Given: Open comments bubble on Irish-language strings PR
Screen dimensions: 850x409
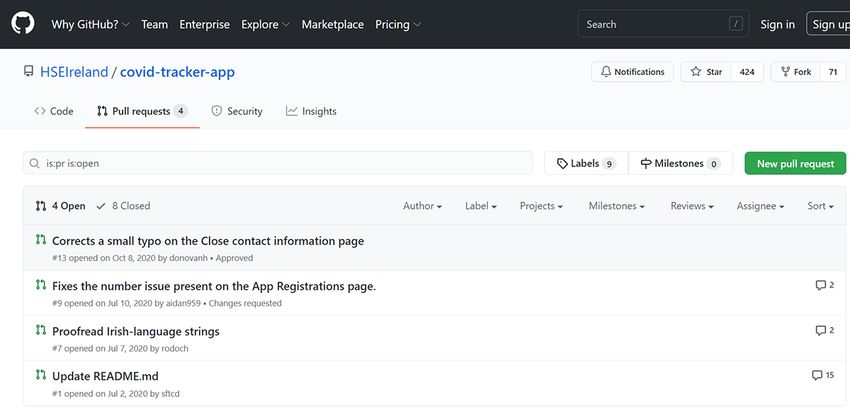Looking at the screenshot, I should 825,330.
